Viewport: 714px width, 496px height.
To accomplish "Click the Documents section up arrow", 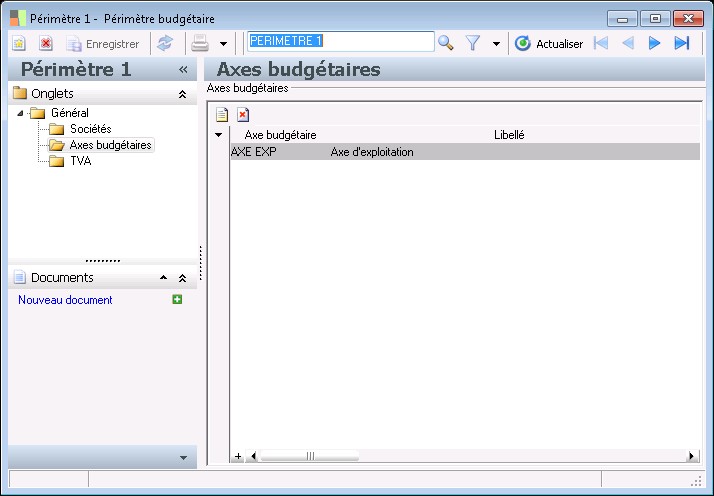I will [163, 278].
